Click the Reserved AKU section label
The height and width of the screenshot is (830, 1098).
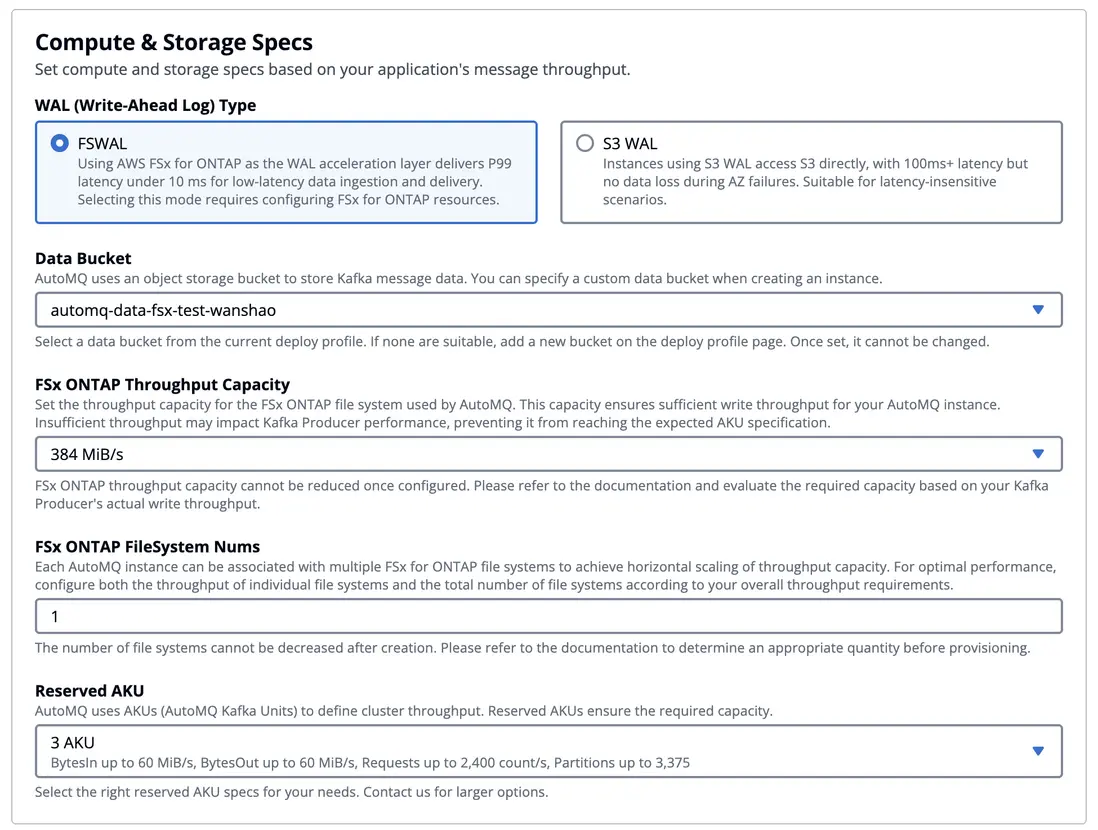(90, 690)
